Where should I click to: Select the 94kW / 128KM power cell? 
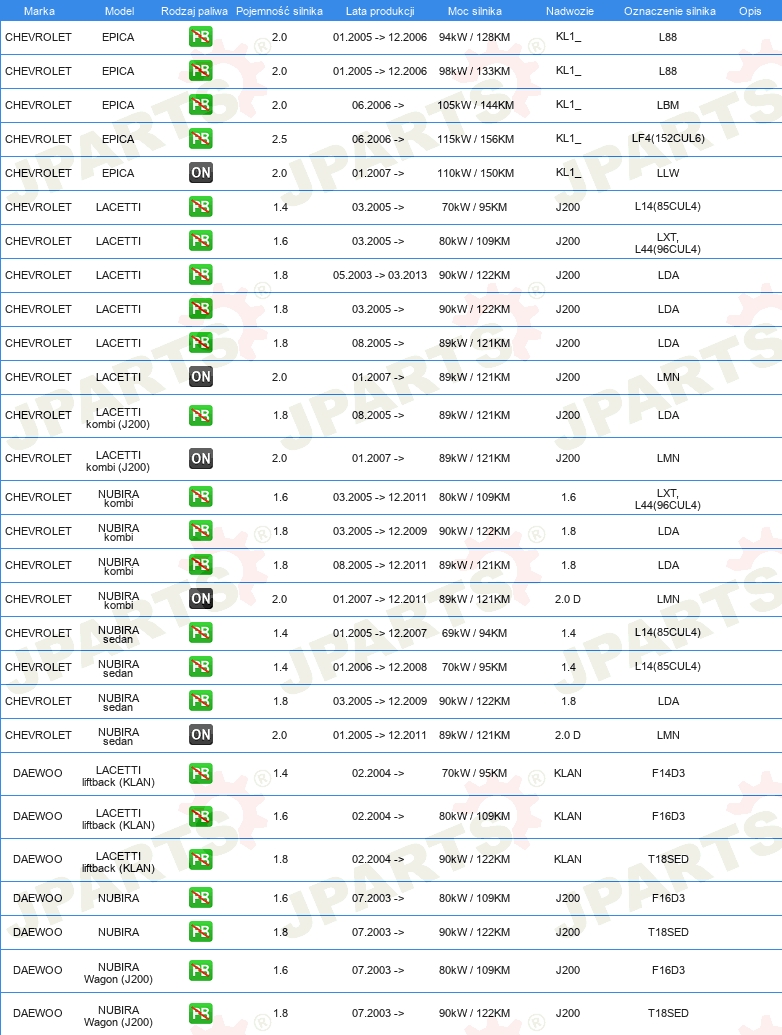tap(474, 37)
